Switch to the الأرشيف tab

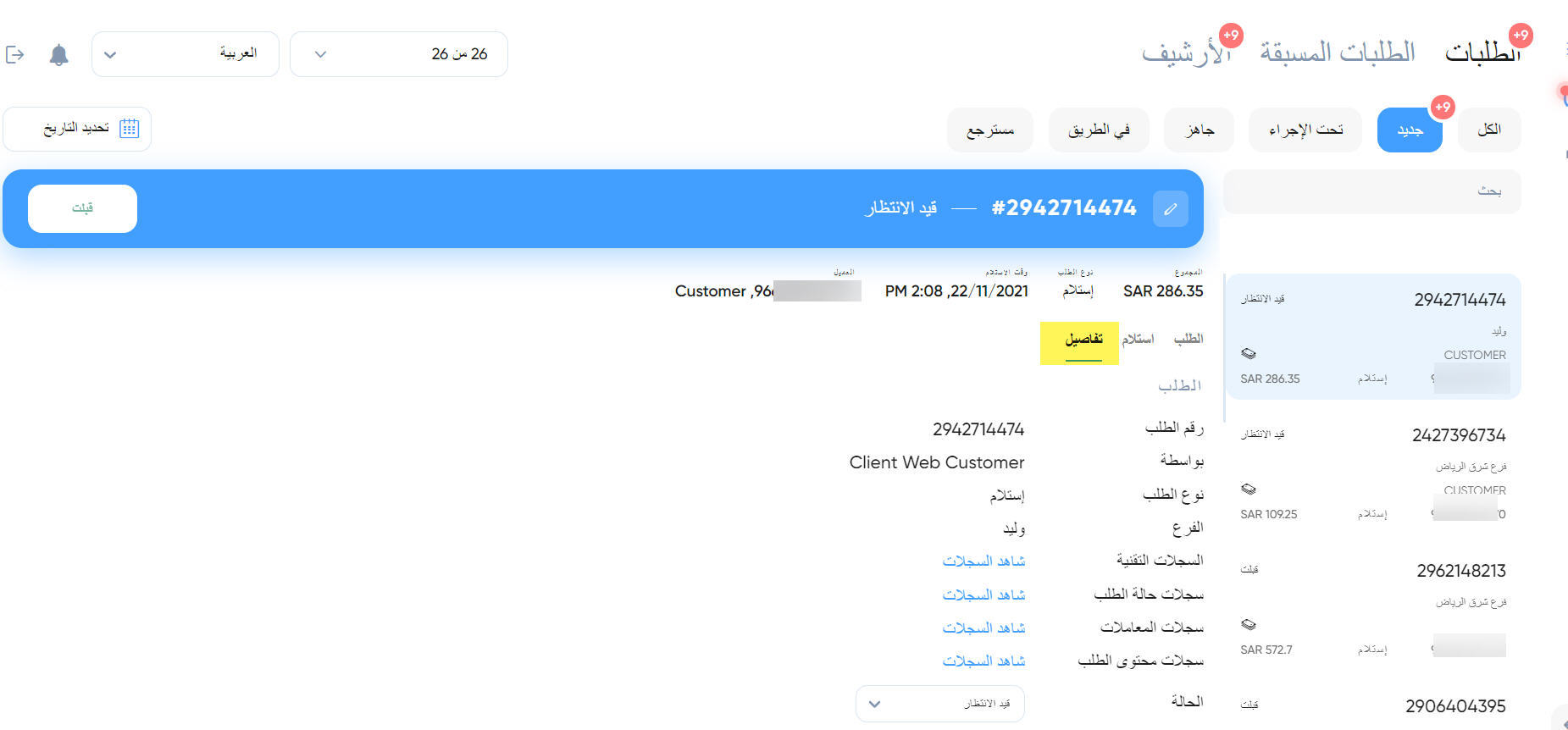pos(1185,53)
